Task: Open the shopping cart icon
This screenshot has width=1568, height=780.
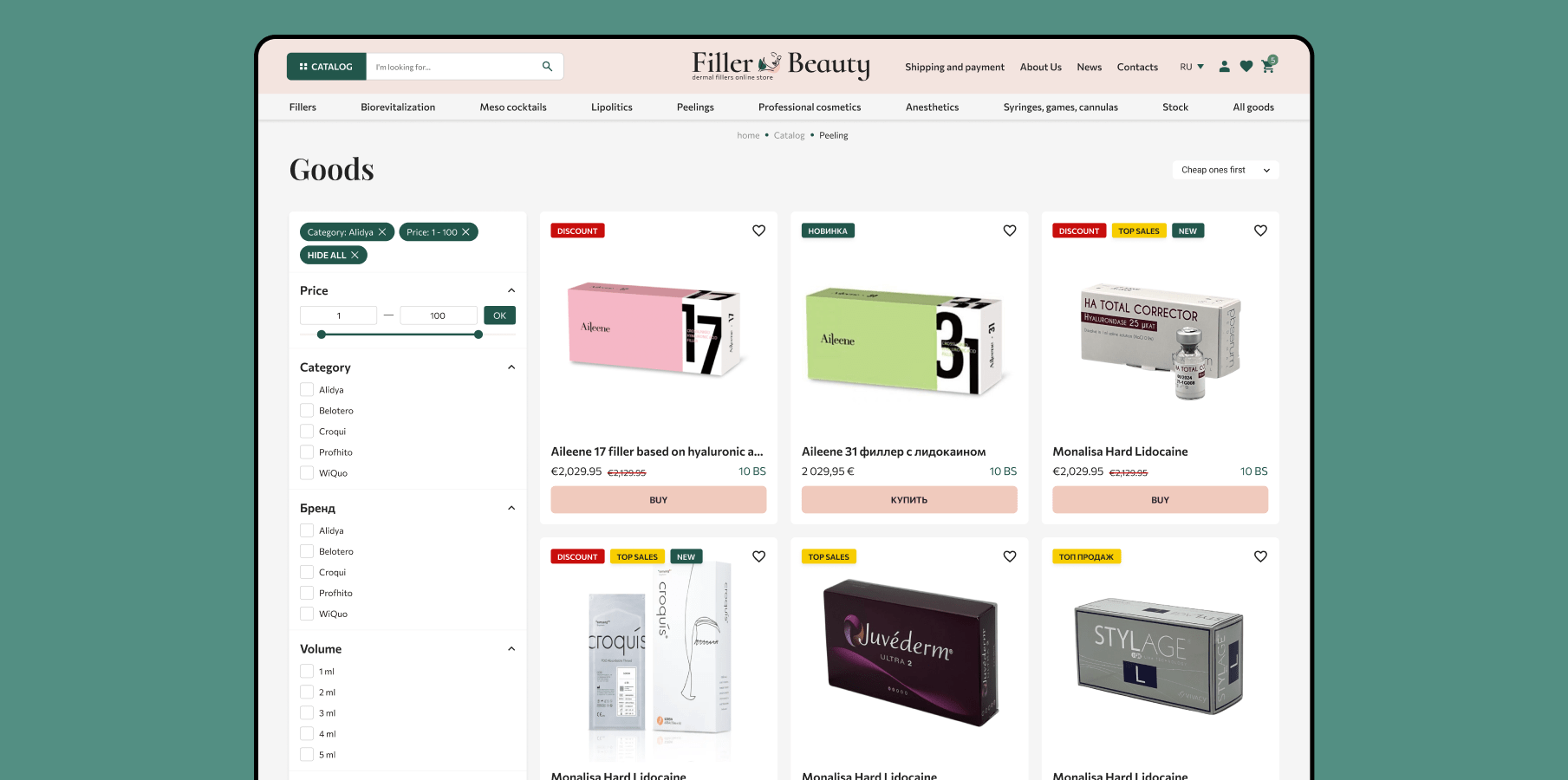Action: [x=1269, y=66]
